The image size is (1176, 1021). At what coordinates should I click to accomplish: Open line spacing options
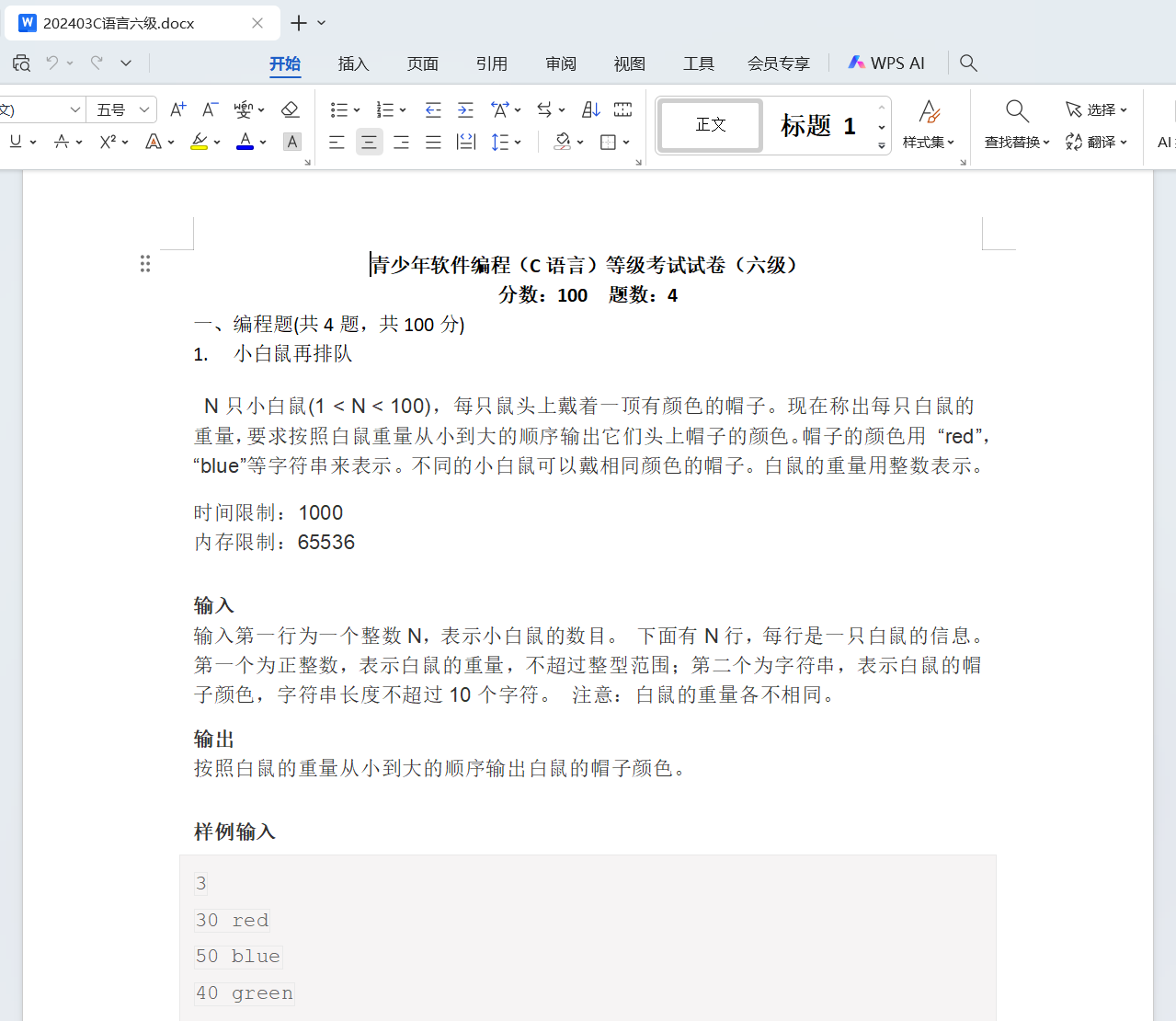pyautogui.click(x=500, y=142)
